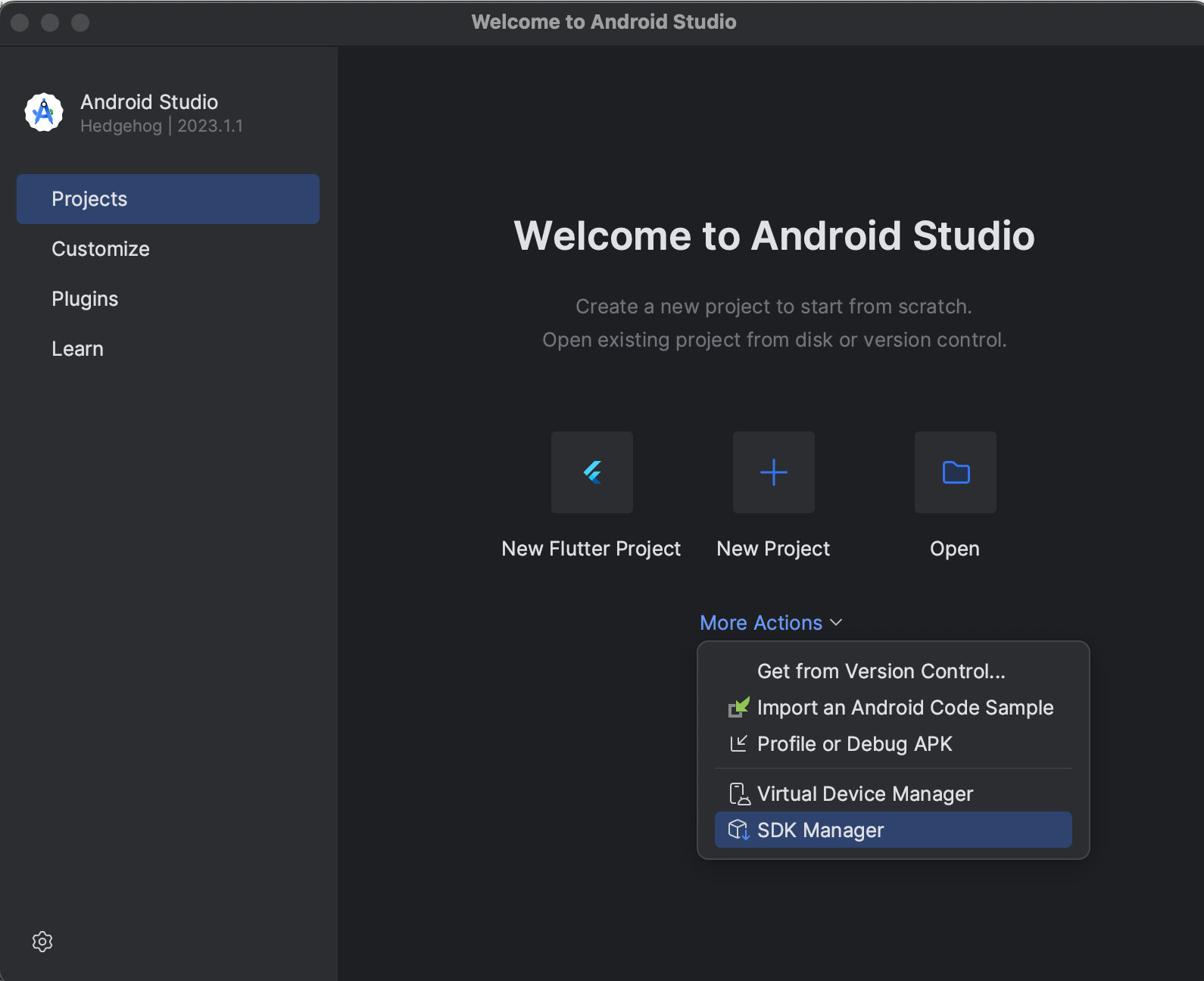Click the Welcome to Android Studio heading

pos(774,235)
